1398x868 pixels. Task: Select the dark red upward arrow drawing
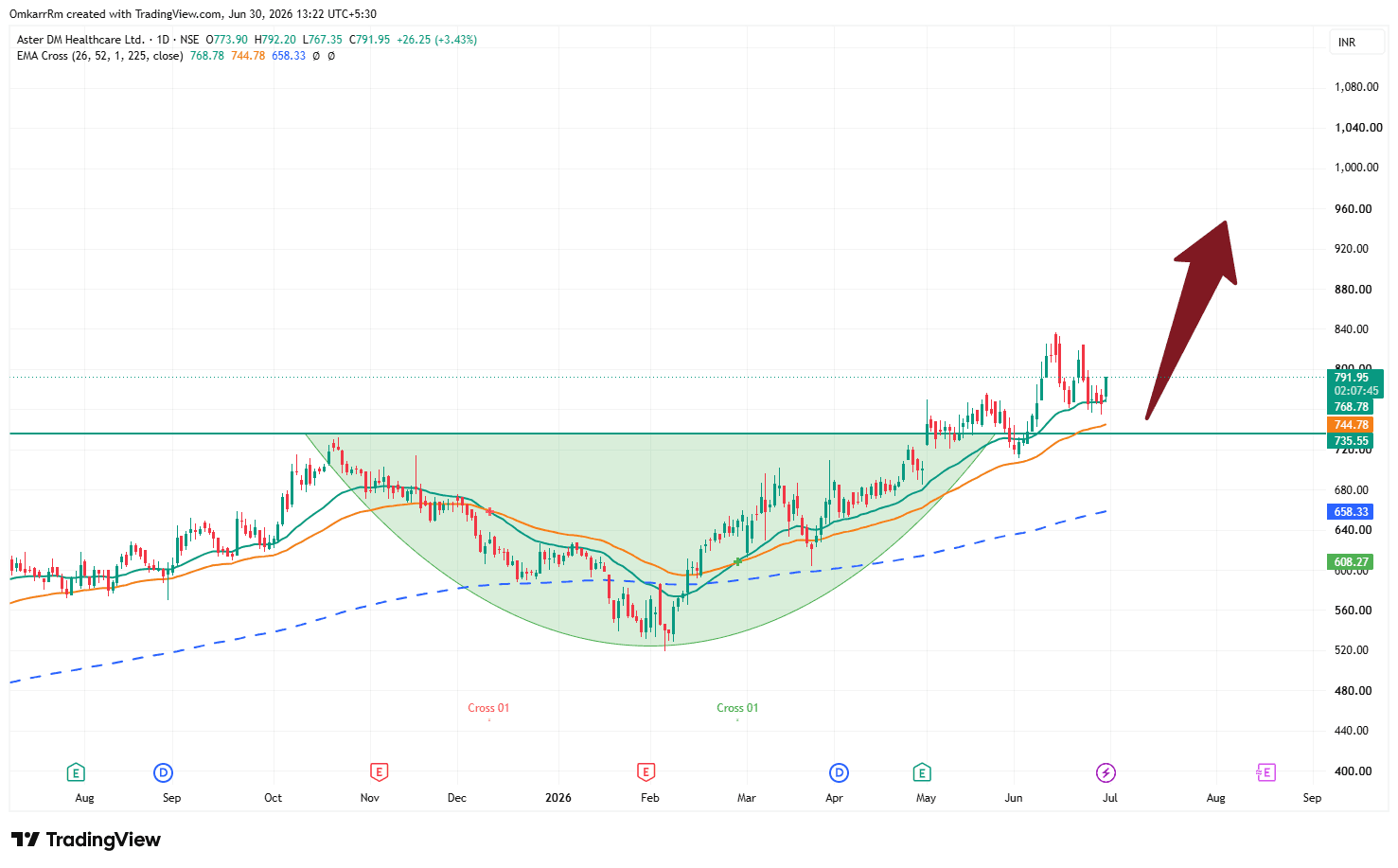1191,320
